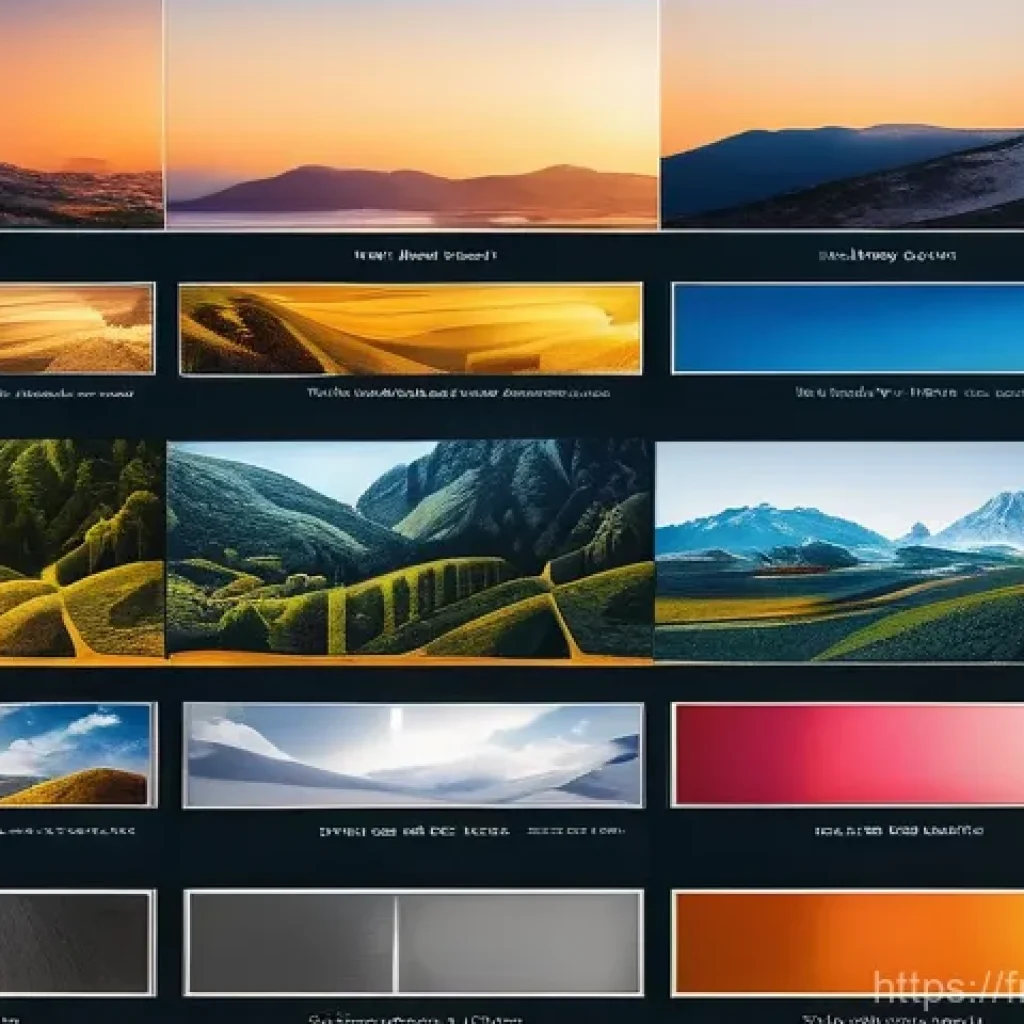Click the blue sky and grassy hill thumbnail
The image size is (1024, 1024).
[x=75, y=754]
